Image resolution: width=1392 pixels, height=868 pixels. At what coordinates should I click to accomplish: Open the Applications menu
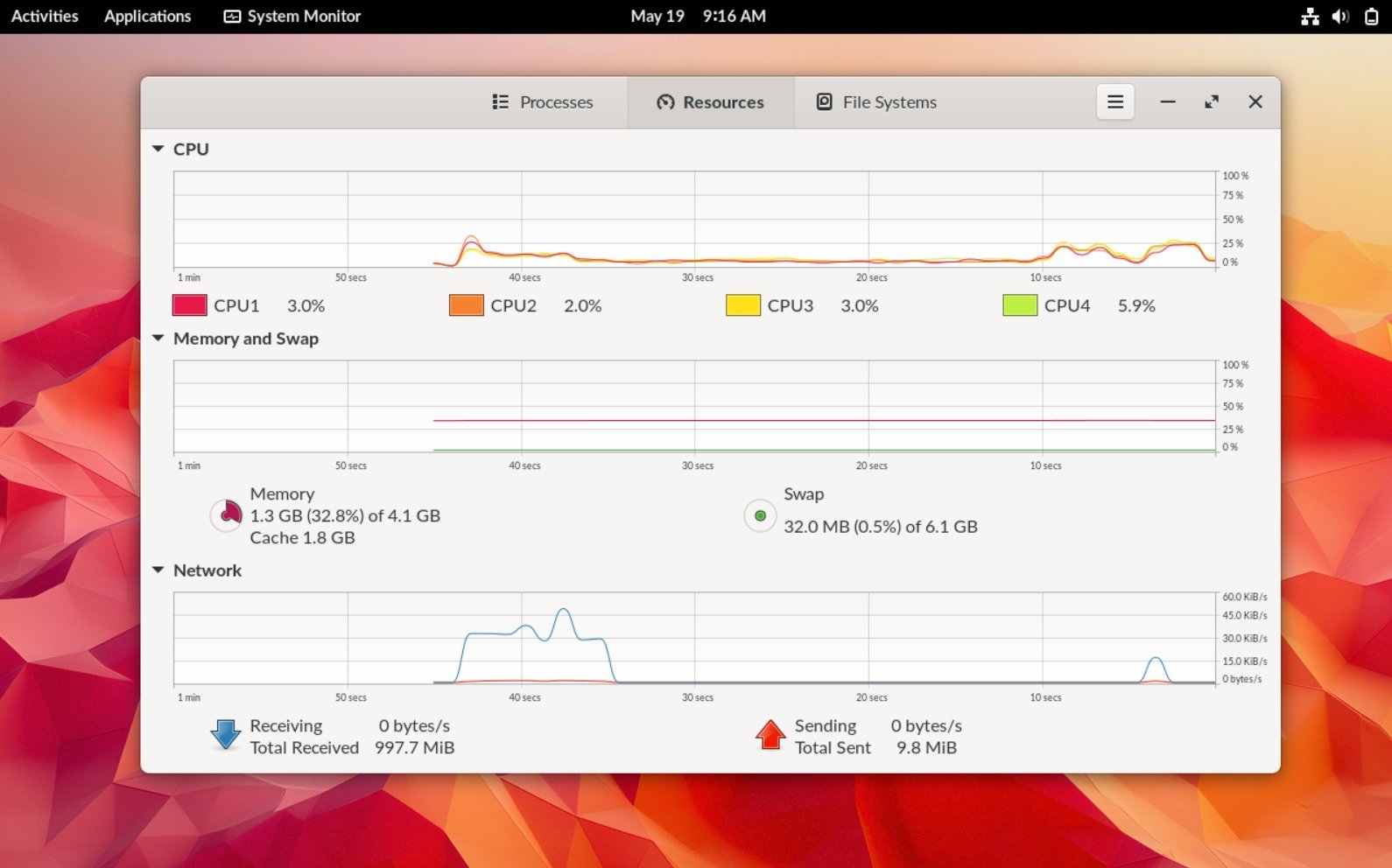coord(147,17)
